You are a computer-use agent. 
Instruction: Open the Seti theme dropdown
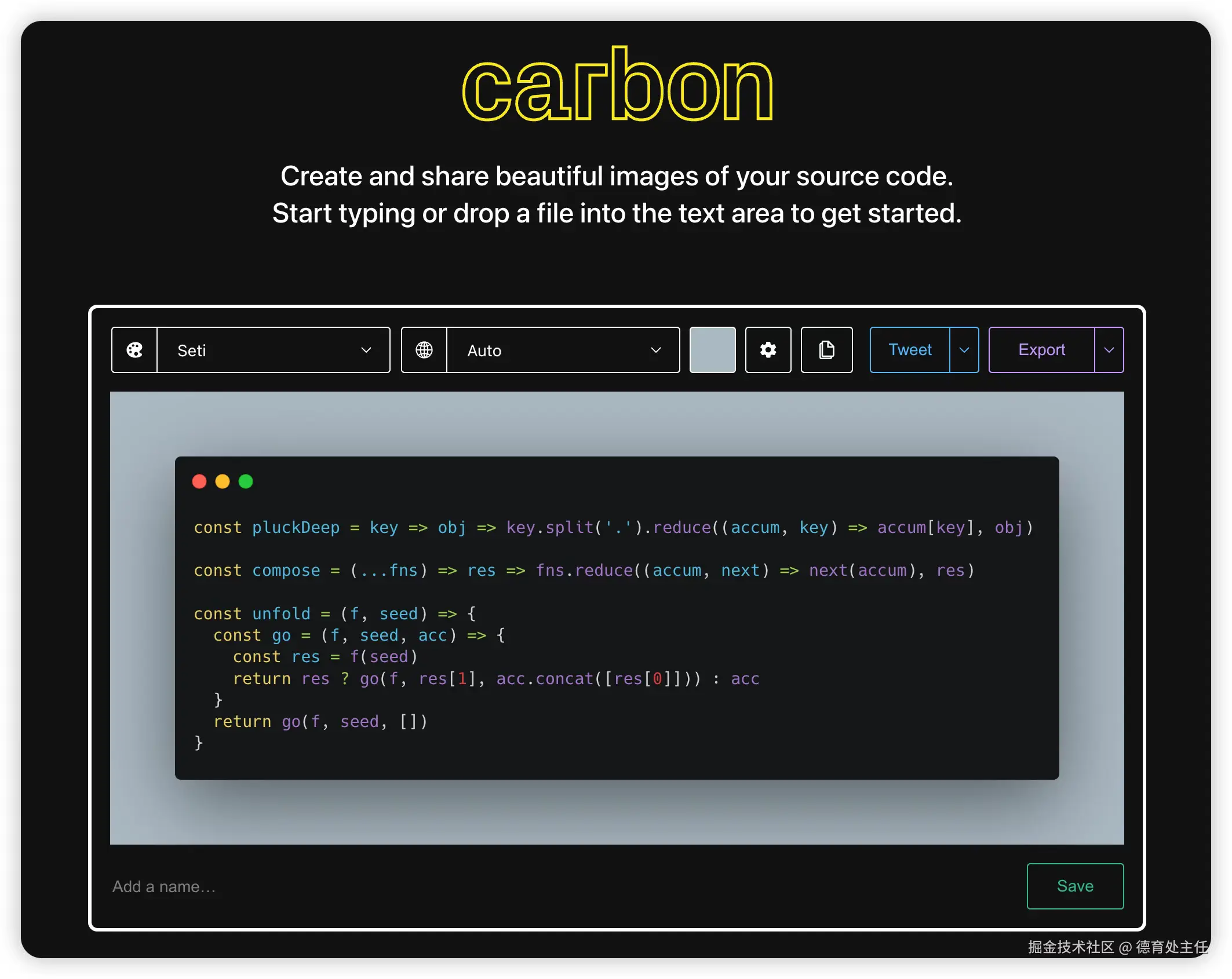pyautogui.click(x=274, y=350)
